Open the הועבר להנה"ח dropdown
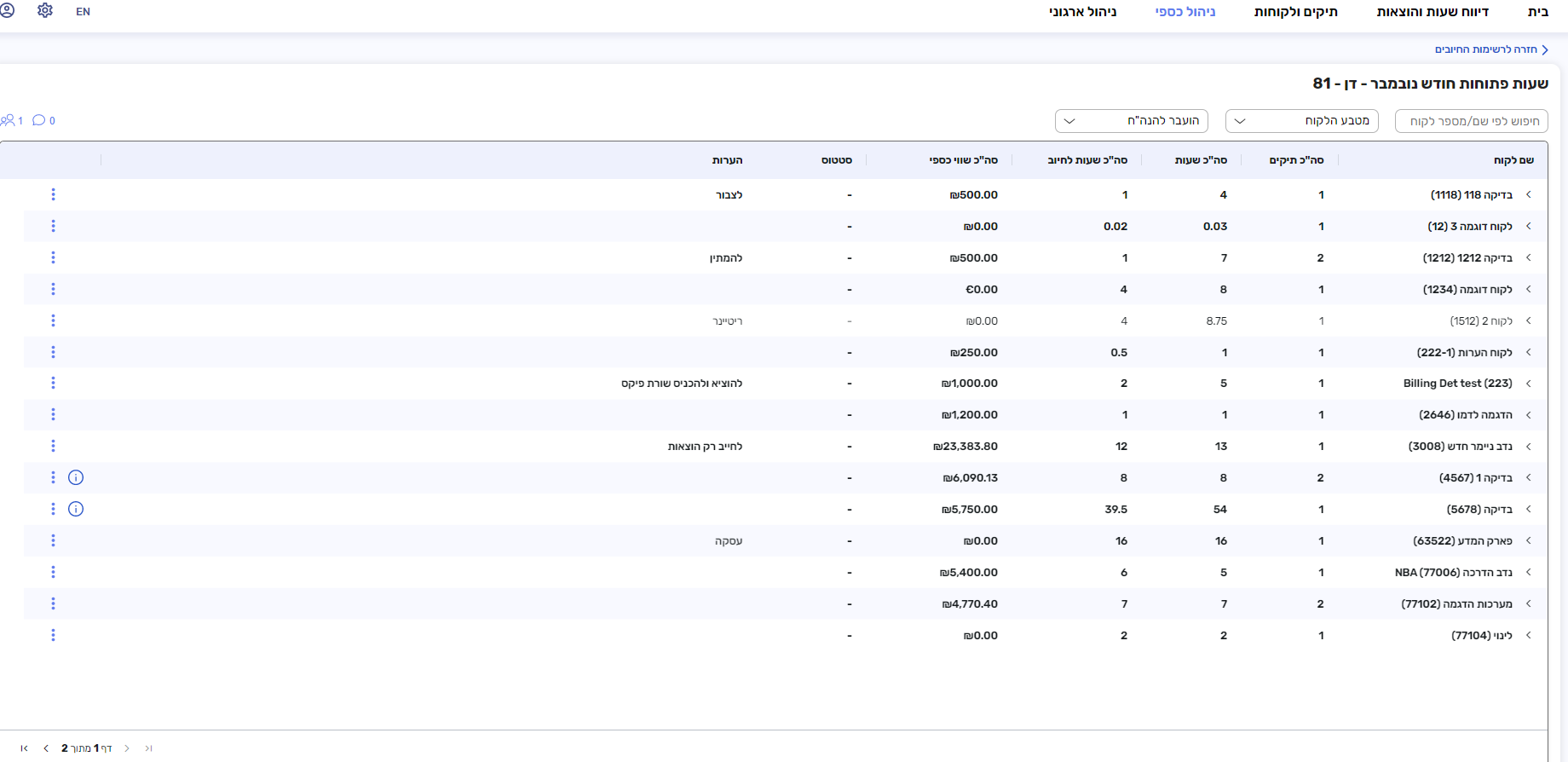1568x762 pixels. (1131, 121)
